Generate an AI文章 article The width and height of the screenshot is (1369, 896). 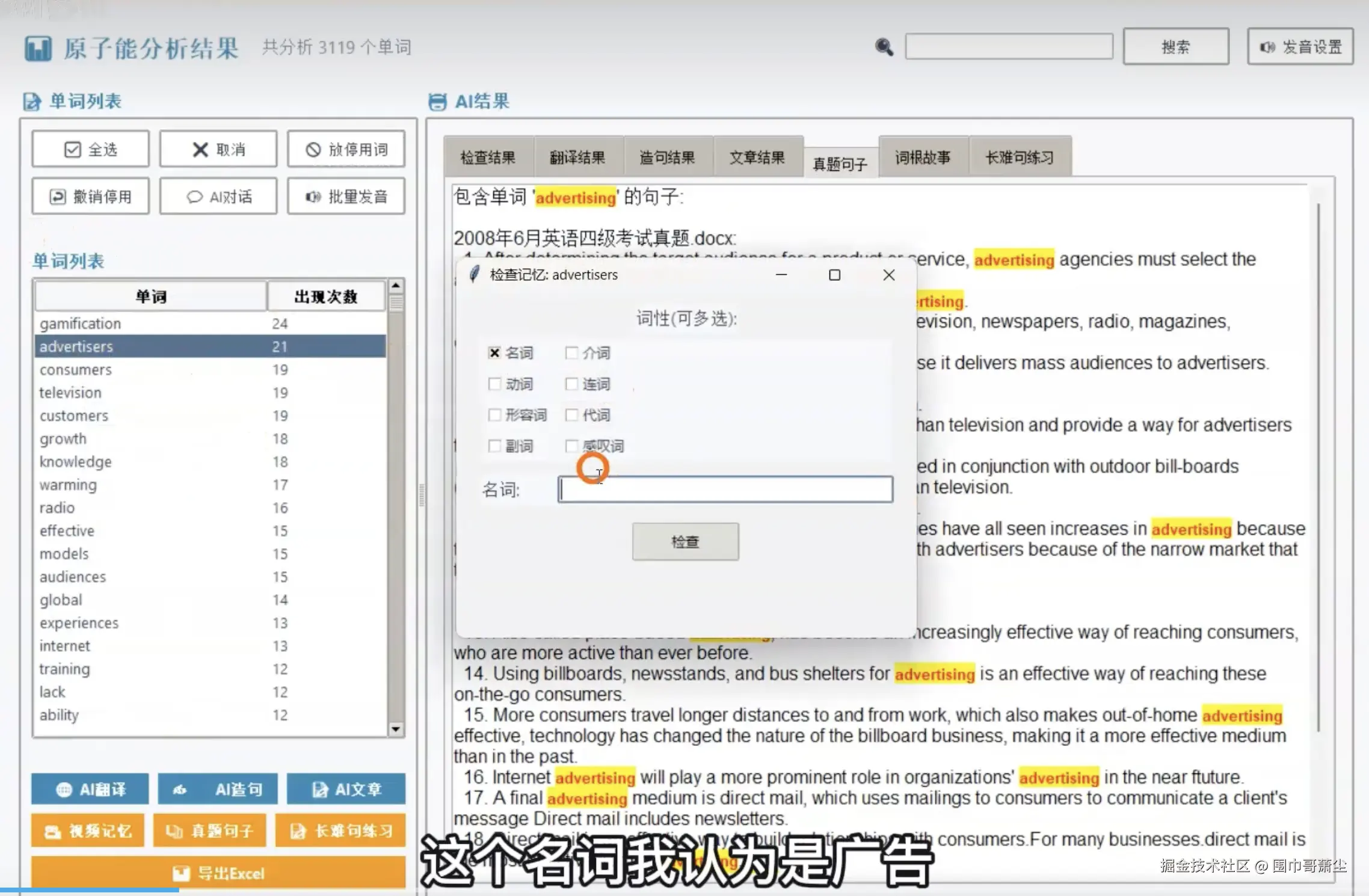346,789
